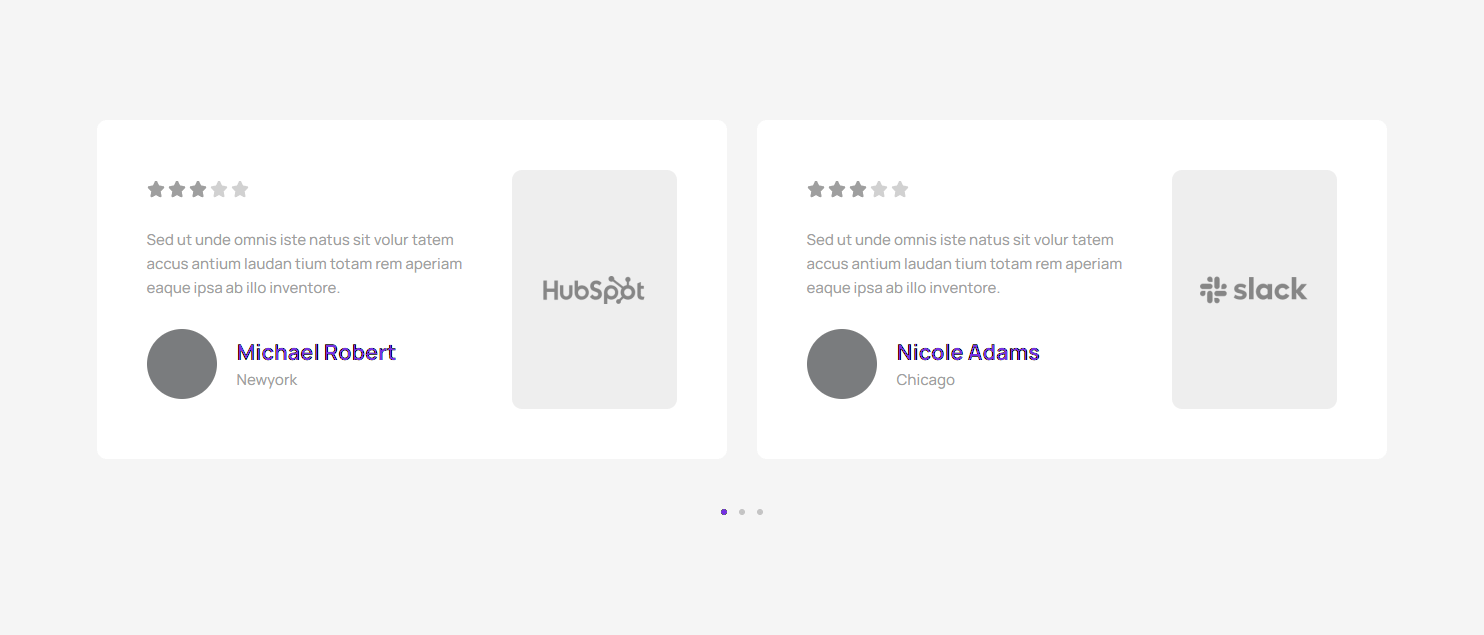1484x635 pixels.
Task: Click second star in Nicole Adams' rating
Action: point(837,189)
